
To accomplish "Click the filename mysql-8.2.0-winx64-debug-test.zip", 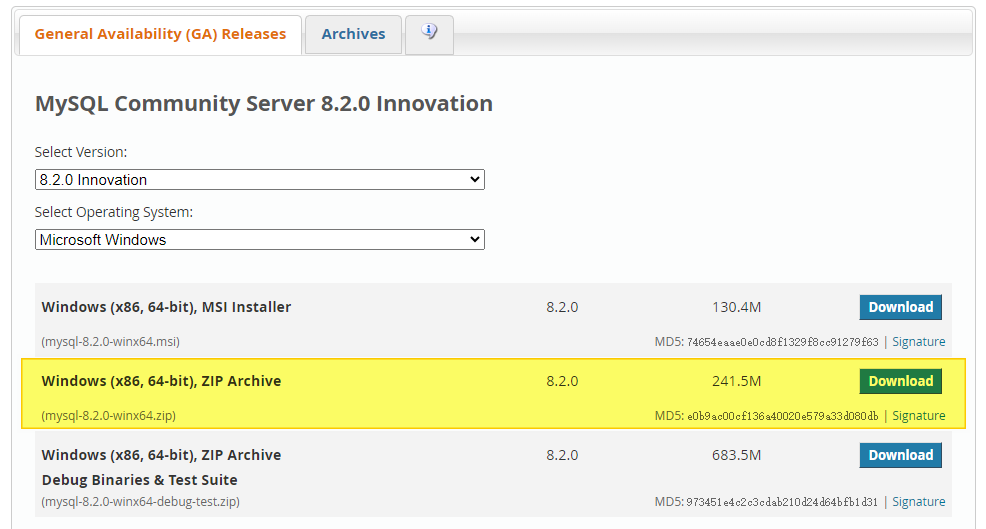I will click(x=141, y=502).
